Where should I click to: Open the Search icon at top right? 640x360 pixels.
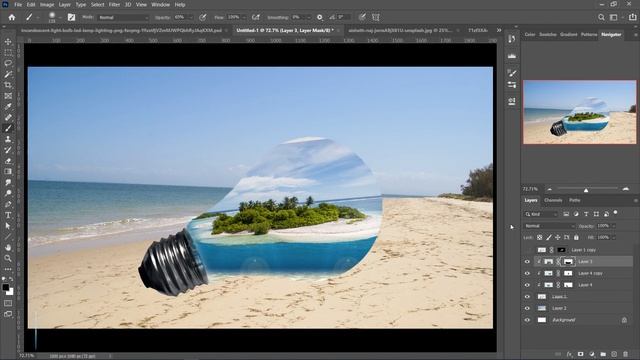(601, 17)
